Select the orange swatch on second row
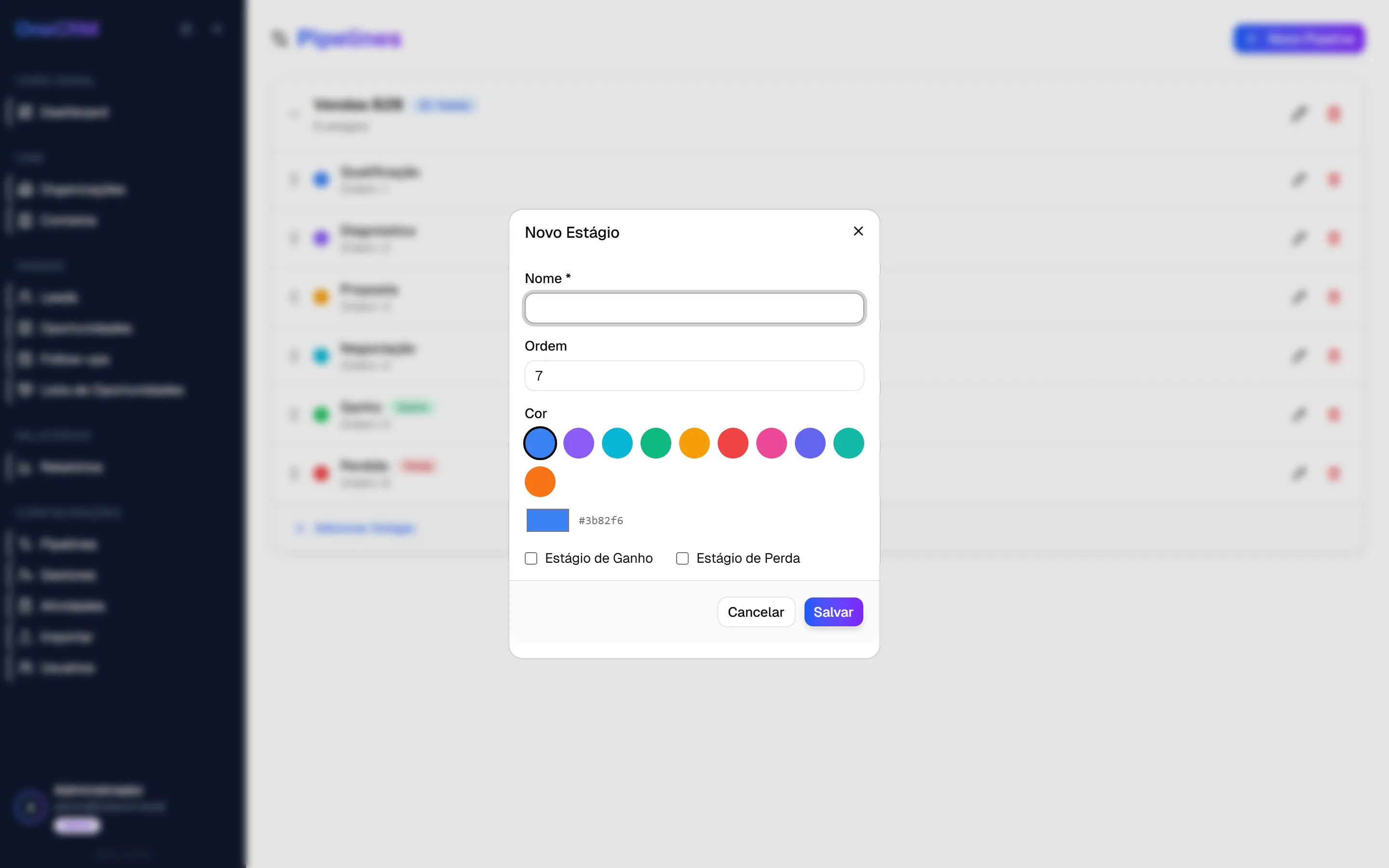Image resolution: width=1389 pixels, height=868 pixels. pyautogui.click(x=540, y=482)
